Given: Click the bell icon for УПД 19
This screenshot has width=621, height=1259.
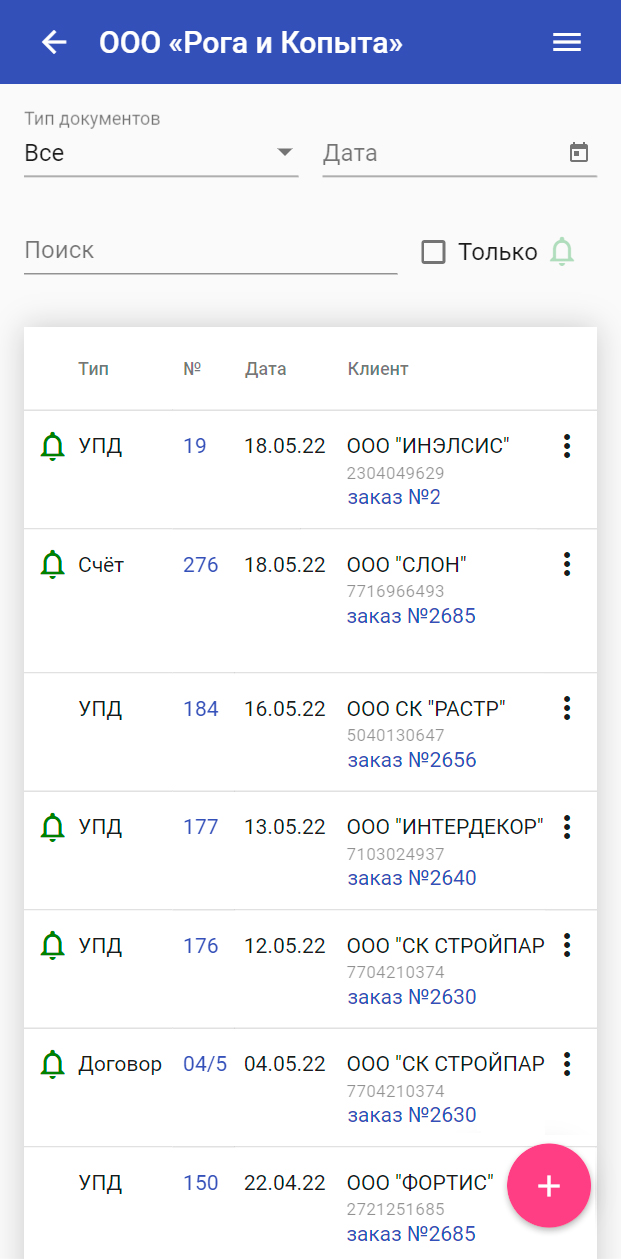Looking at the screenshot, I should tap(52, 446).
